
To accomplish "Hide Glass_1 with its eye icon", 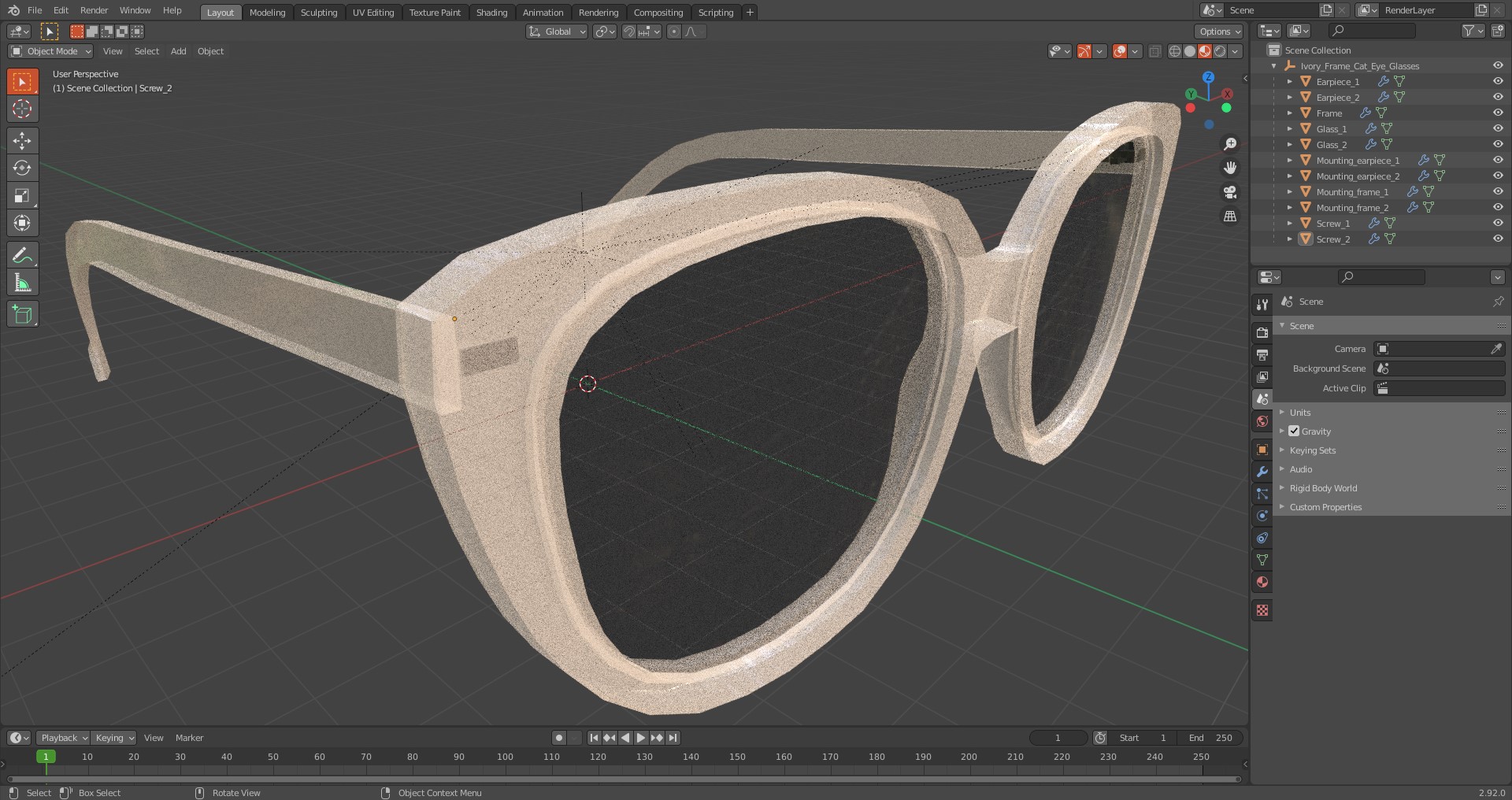I will click(x=1498, y=128).
